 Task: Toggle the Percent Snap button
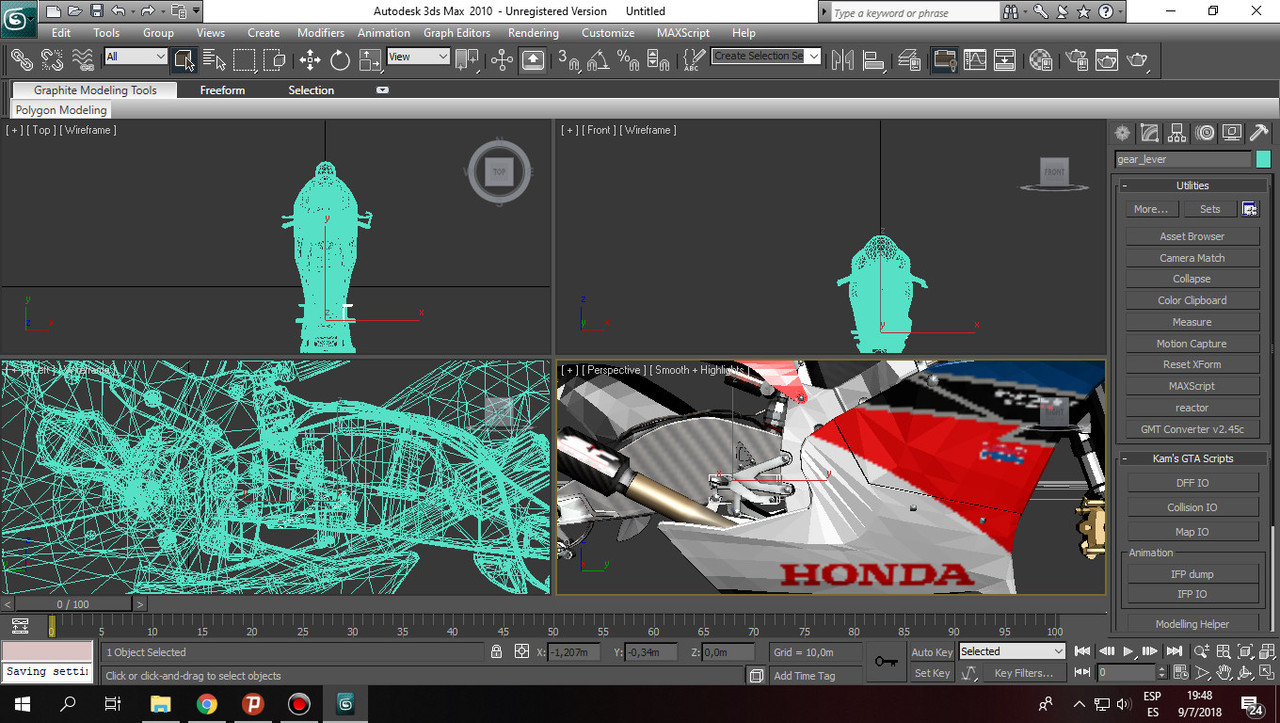[x=628, y=60]
